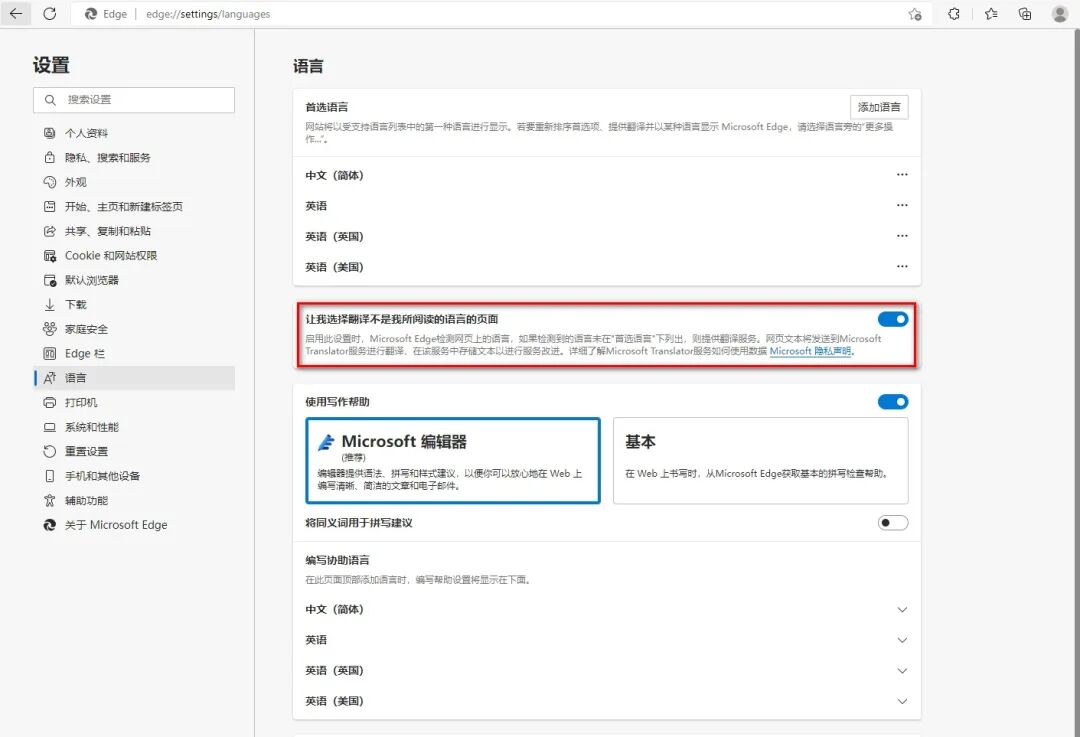Click the Edge icon beside 关于 Microsoft Edge
Screen dimensions: 1080x737
coord(50,525)
